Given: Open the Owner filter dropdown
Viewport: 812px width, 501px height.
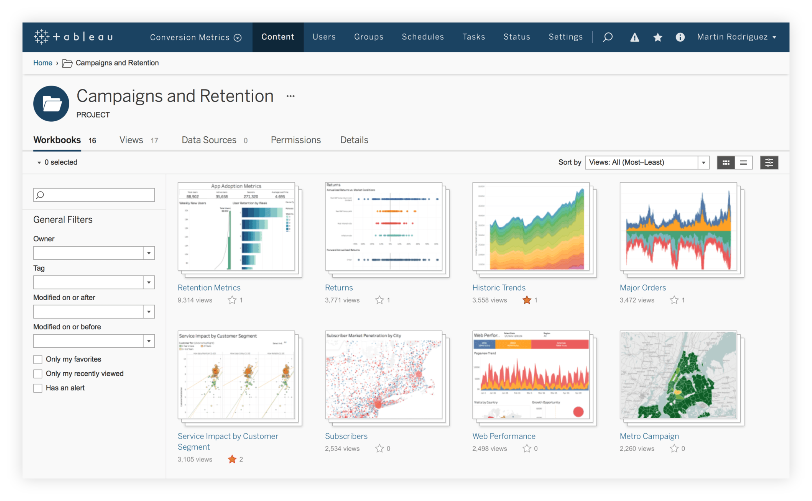Looking at the screenshot, I should [149, 254].
